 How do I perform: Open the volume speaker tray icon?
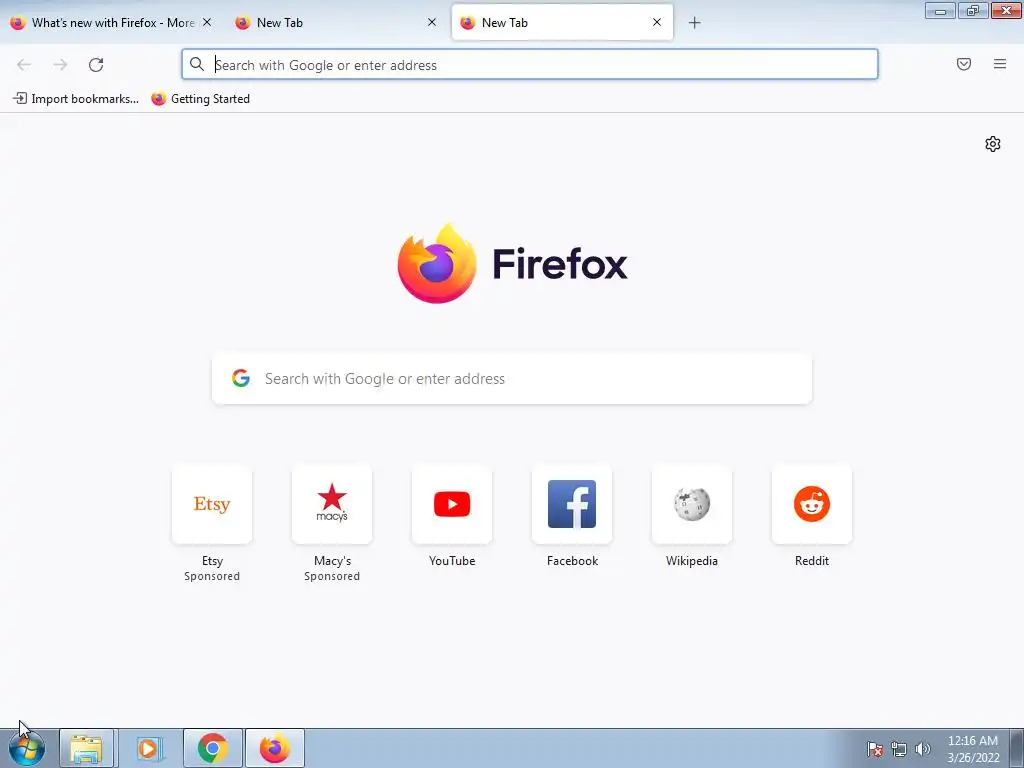click(923, 749)
